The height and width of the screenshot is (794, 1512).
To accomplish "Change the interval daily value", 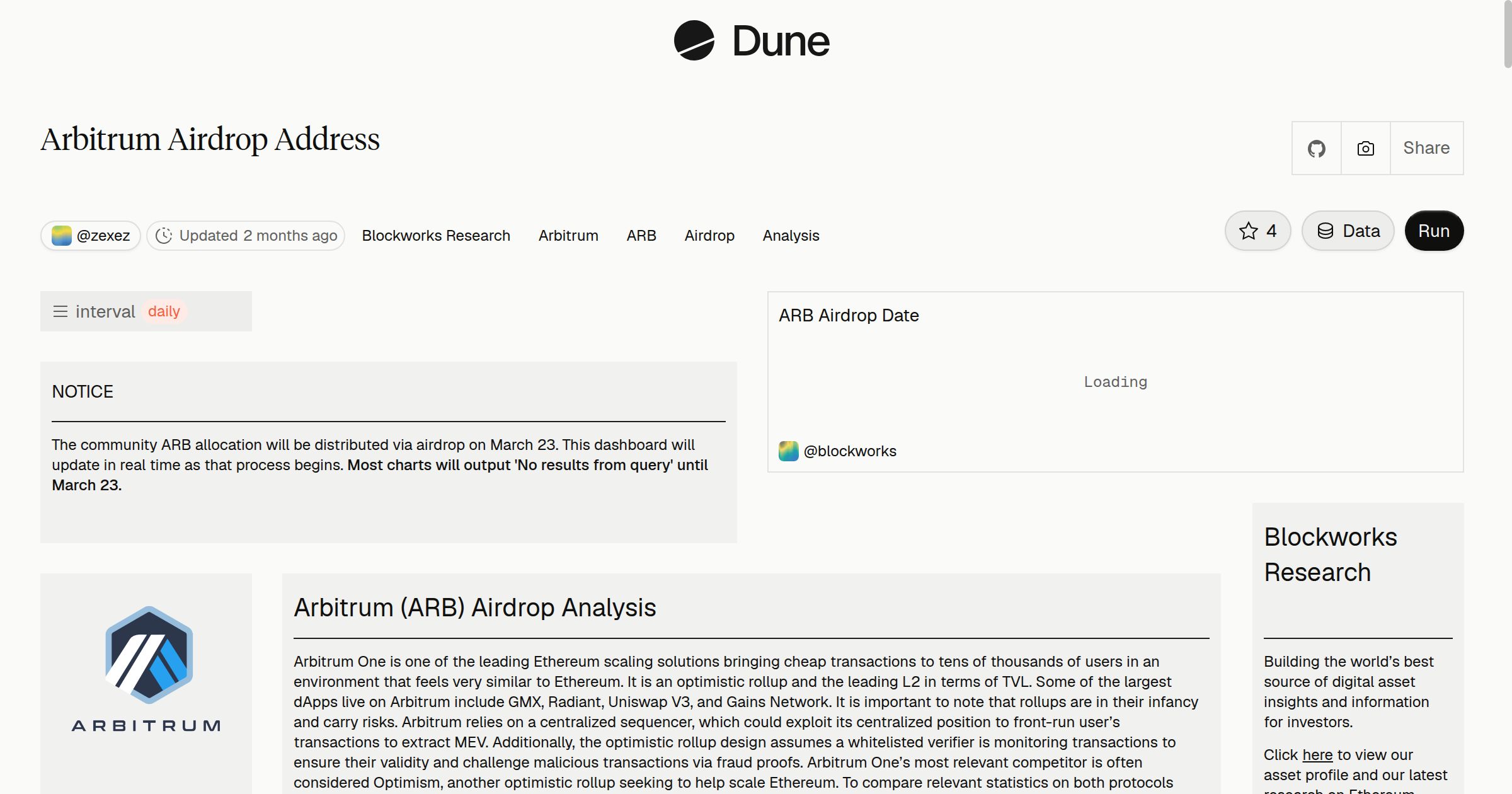I will point(164,311).
